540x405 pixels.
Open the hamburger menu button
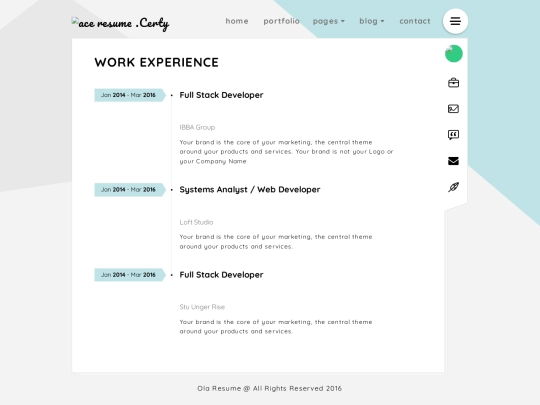(455, 21)
